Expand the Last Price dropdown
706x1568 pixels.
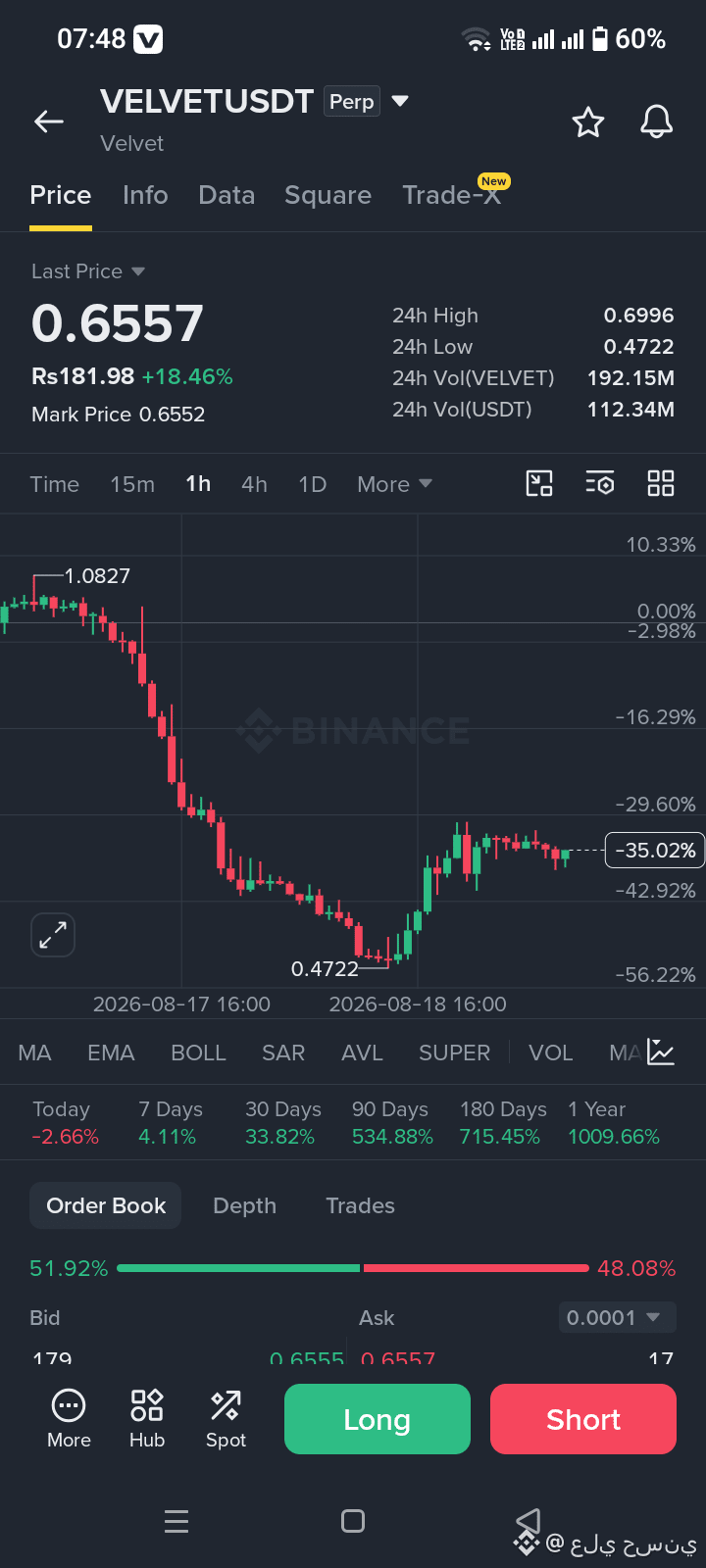tap(88, 271)
